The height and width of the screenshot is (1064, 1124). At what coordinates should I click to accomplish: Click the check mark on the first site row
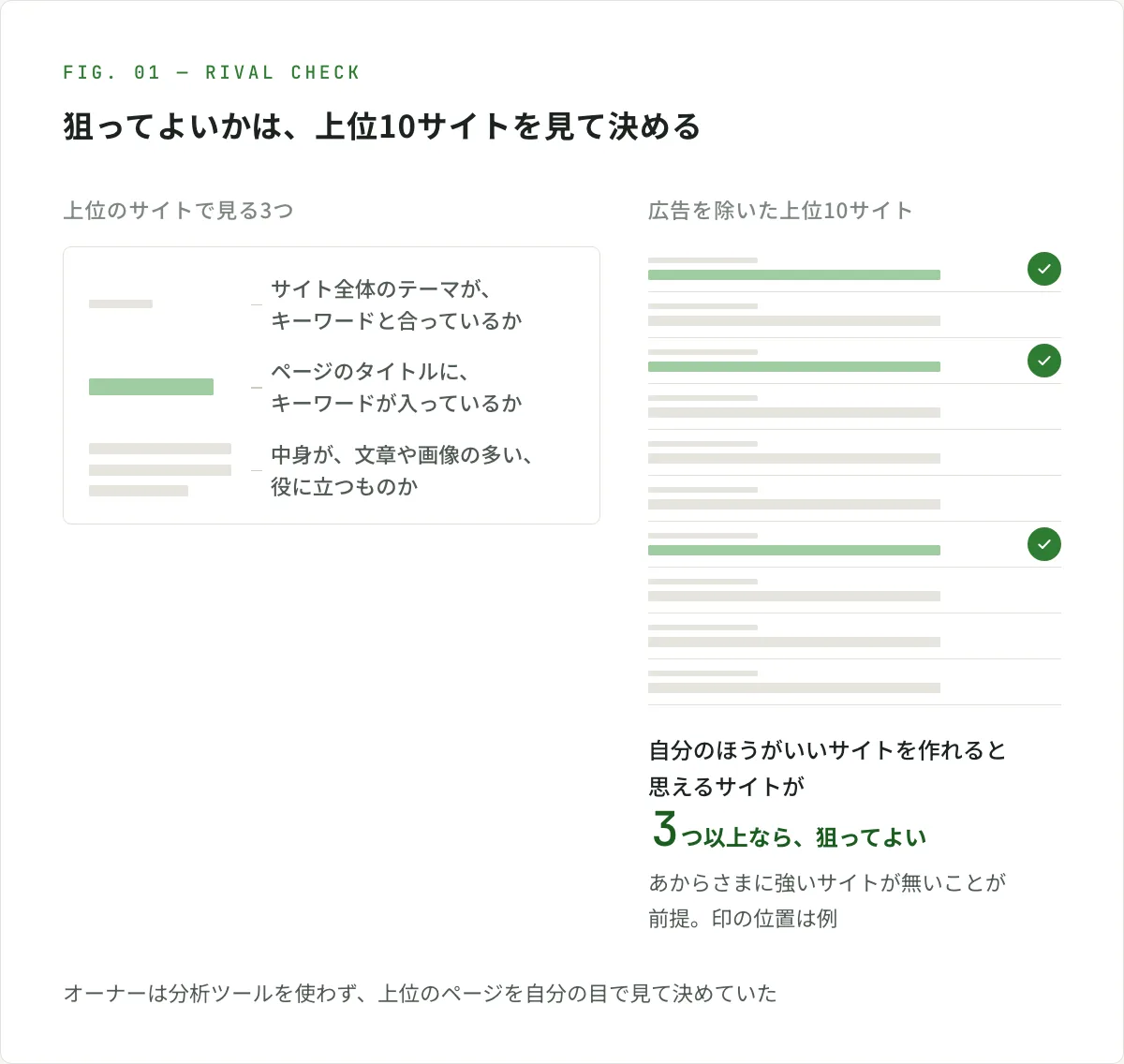tap(1044, 269)
